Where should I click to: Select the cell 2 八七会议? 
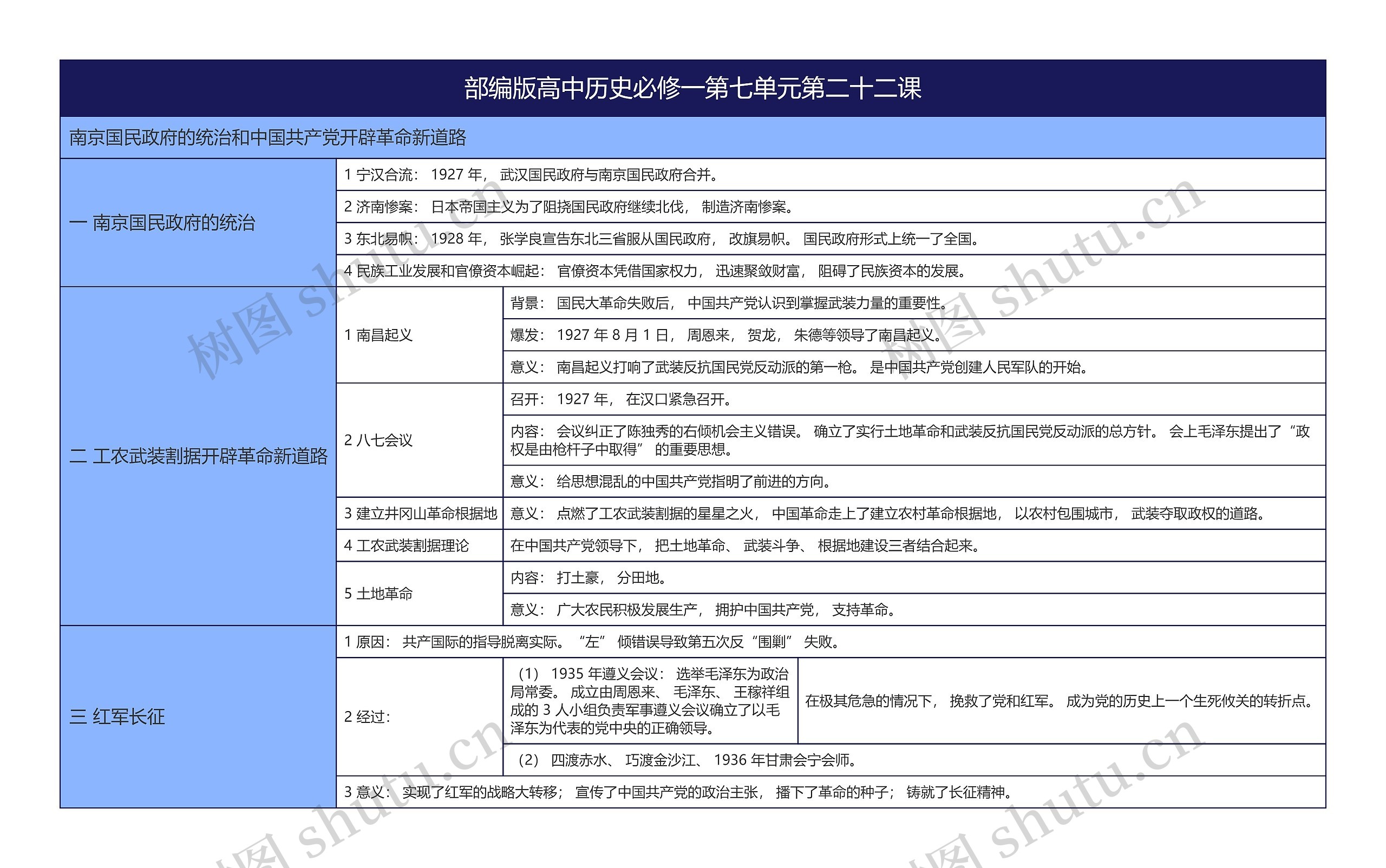419,440
